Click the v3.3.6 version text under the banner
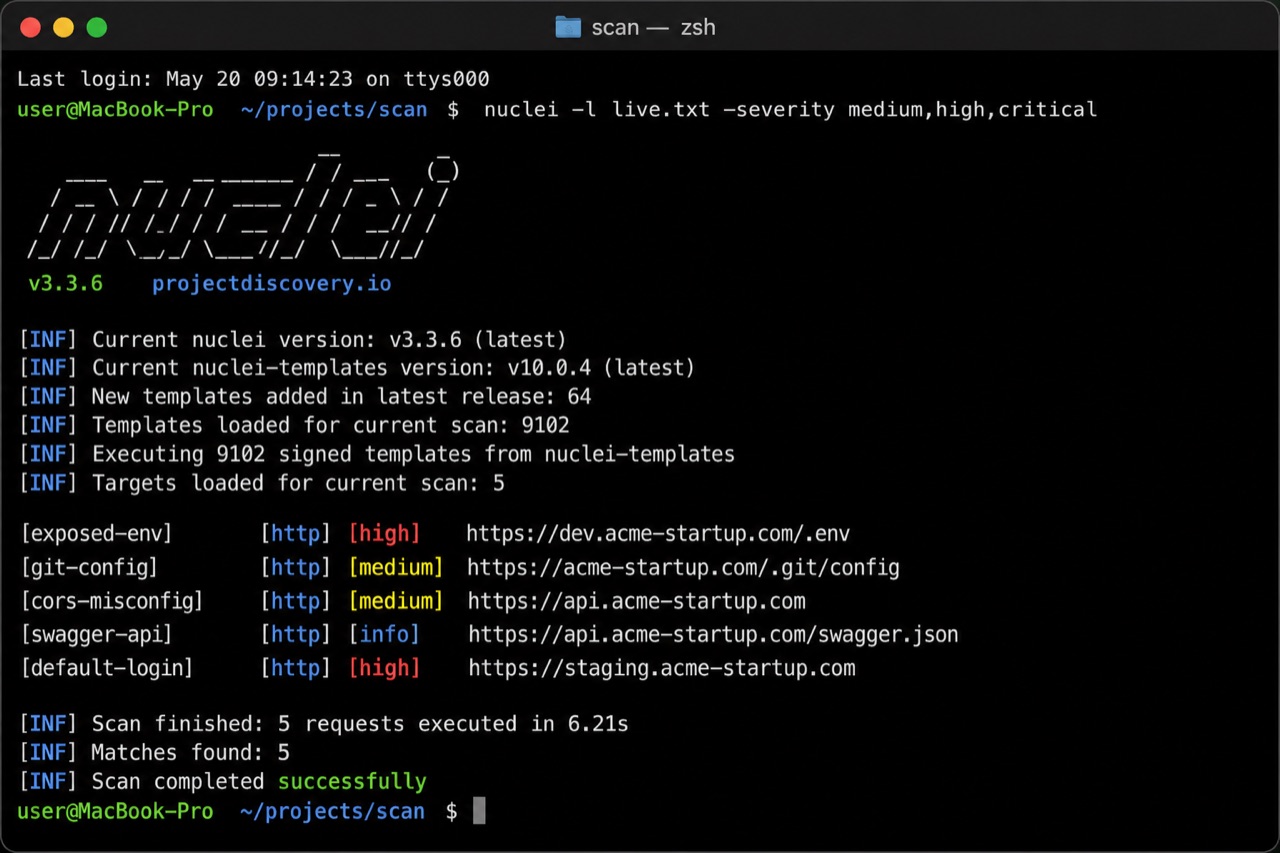 (x=65, y=283)
